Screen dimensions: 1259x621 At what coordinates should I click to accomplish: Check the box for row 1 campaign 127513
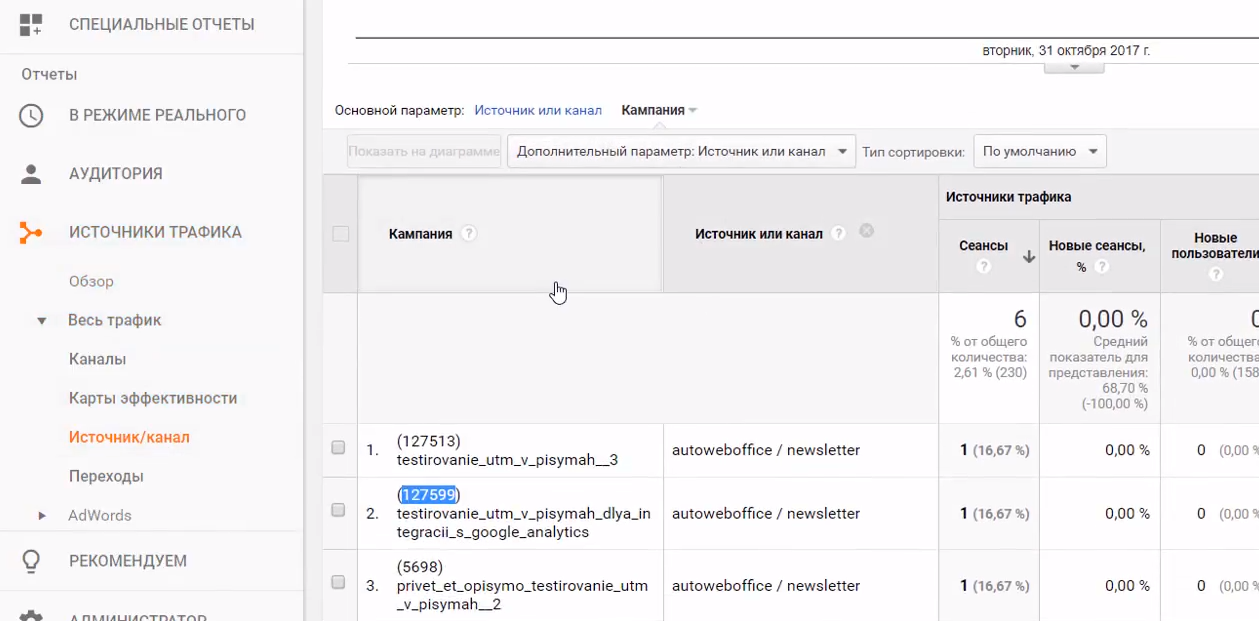(338, 448)
